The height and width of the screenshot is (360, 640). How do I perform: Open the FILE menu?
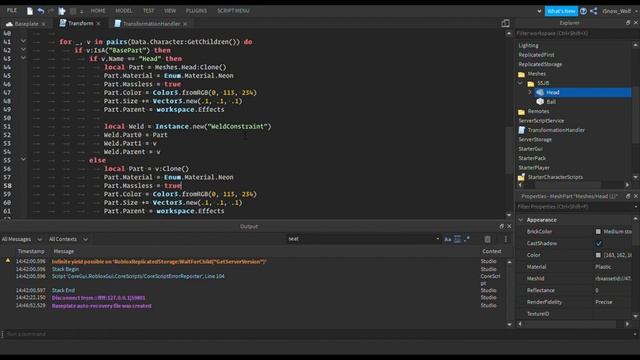point(12,11)
